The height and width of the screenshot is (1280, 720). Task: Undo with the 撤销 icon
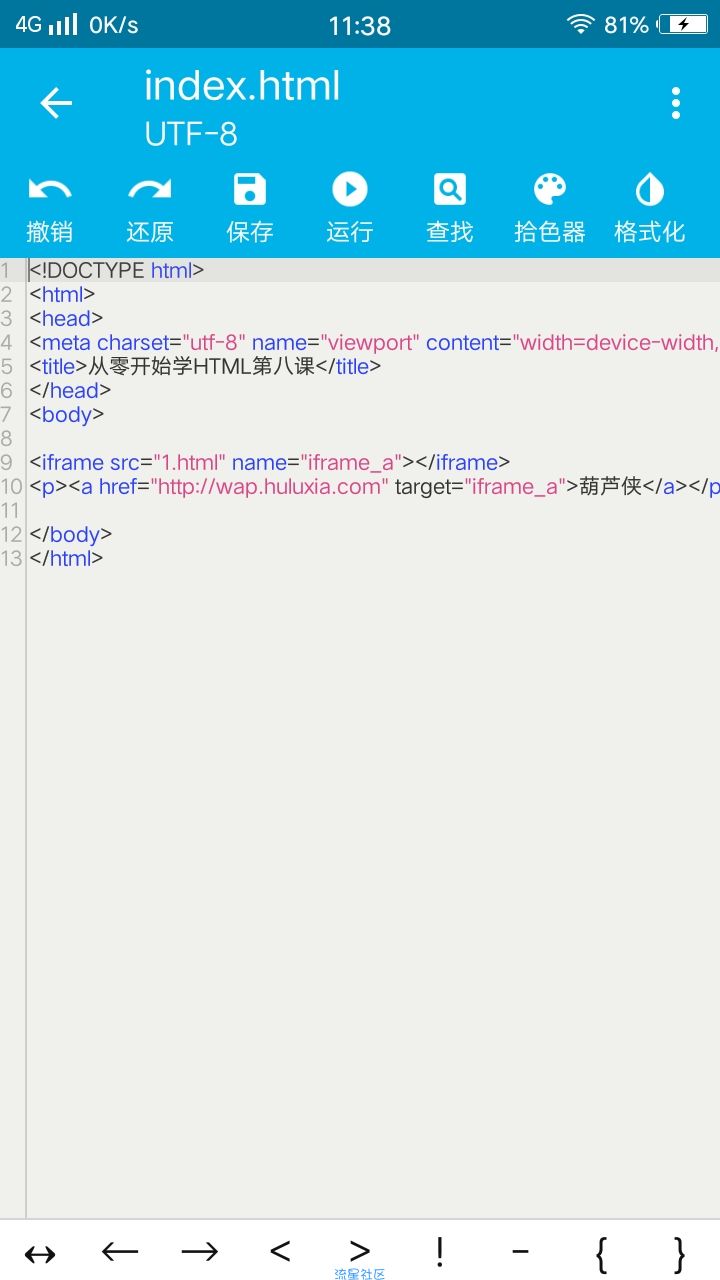(50, 208)
